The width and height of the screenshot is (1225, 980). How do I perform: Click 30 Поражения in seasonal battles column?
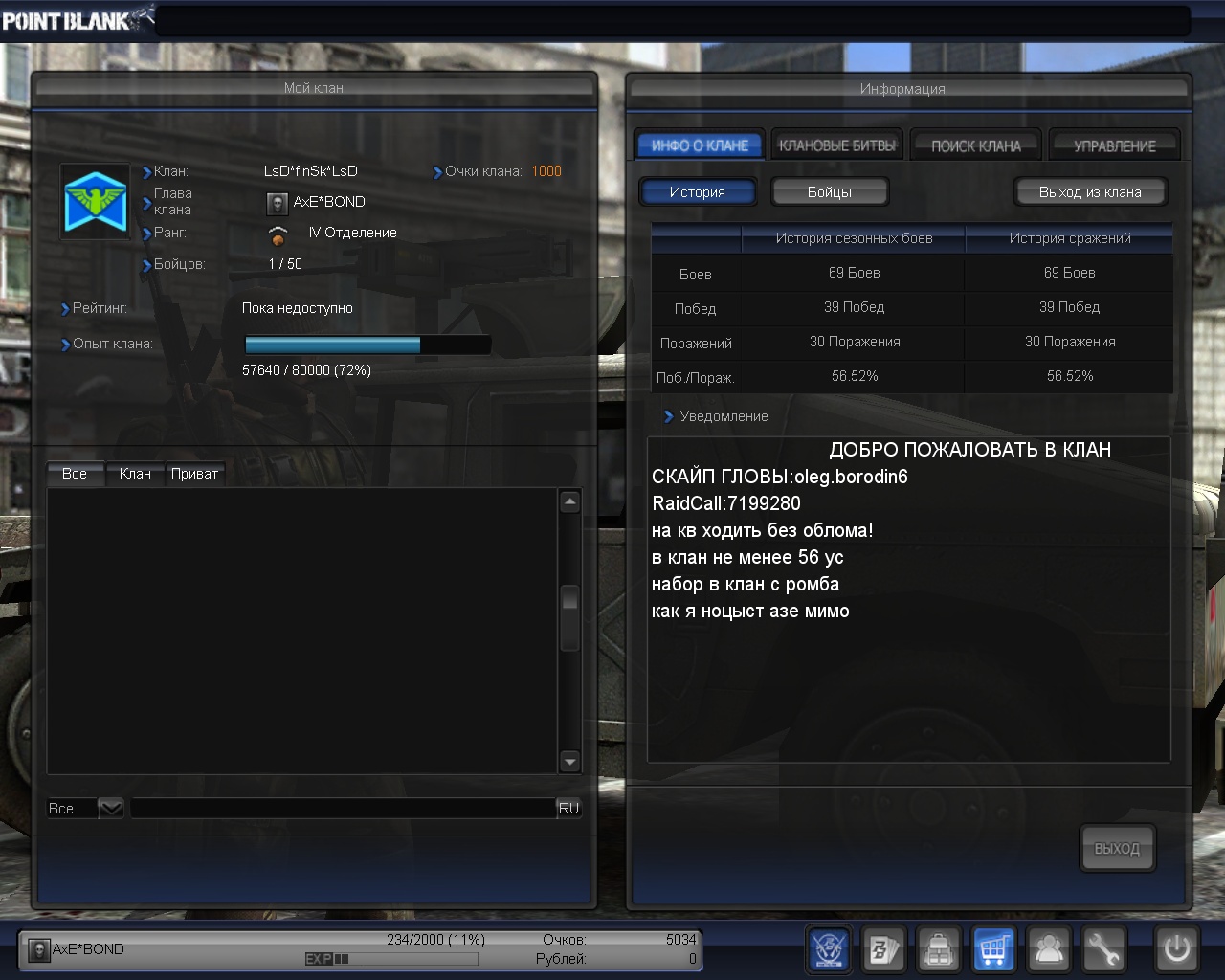(x=855, y=342)
